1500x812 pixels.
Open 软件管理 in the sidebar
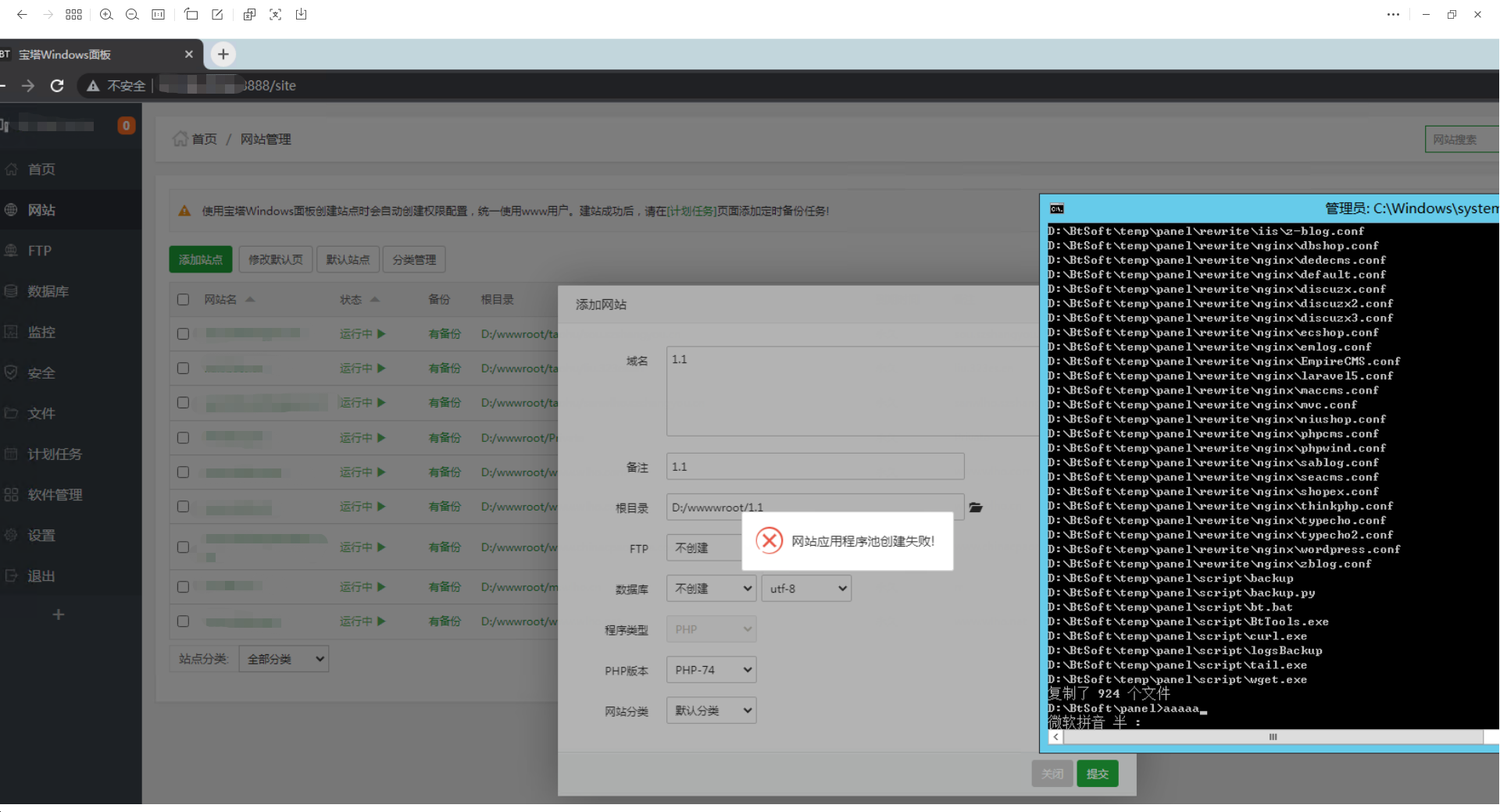[54, 494]
